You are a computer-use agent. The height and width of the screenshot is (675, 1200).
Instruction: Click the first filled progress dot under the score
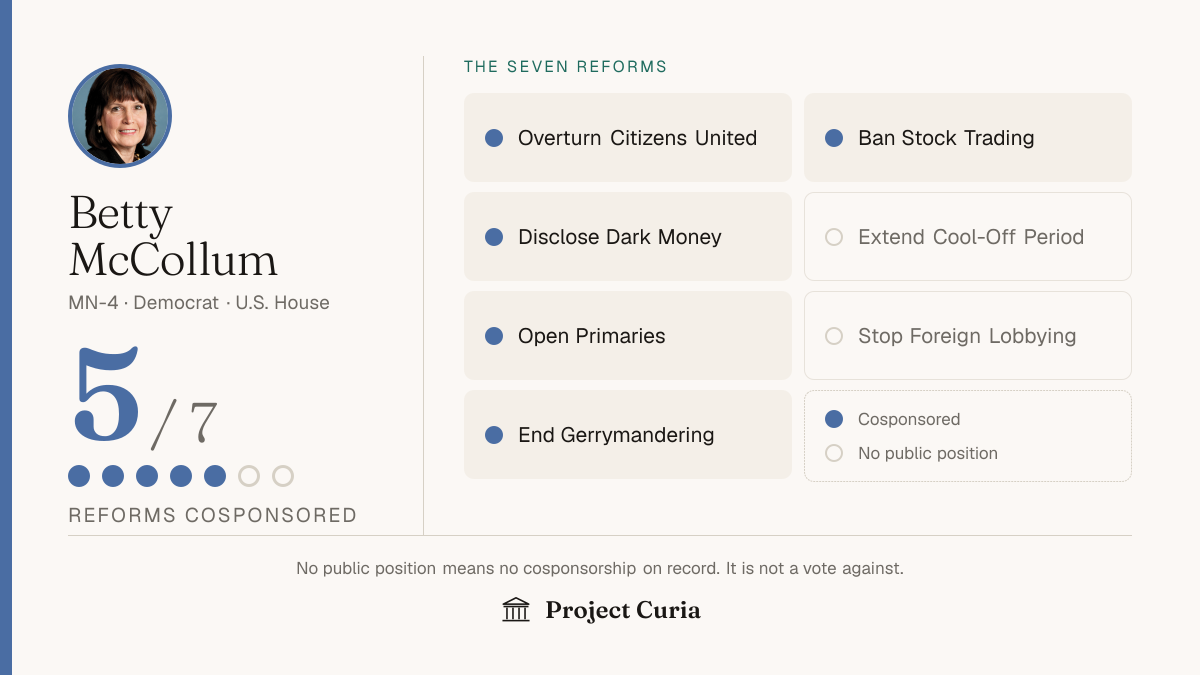pyautogui.click(x=79, y=476)
